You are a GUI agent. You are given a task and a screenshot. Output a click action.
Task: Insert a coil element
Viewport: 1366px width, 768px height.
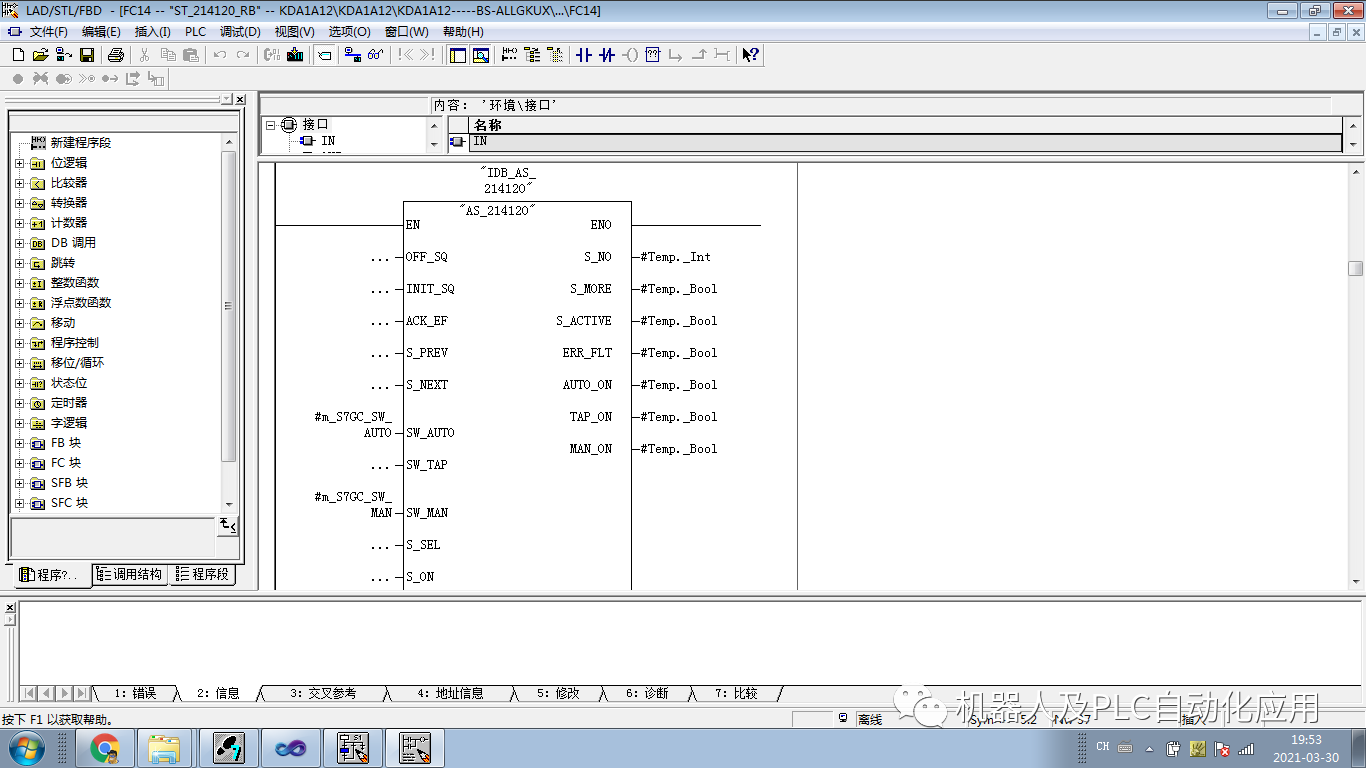[x=630, y=55]
